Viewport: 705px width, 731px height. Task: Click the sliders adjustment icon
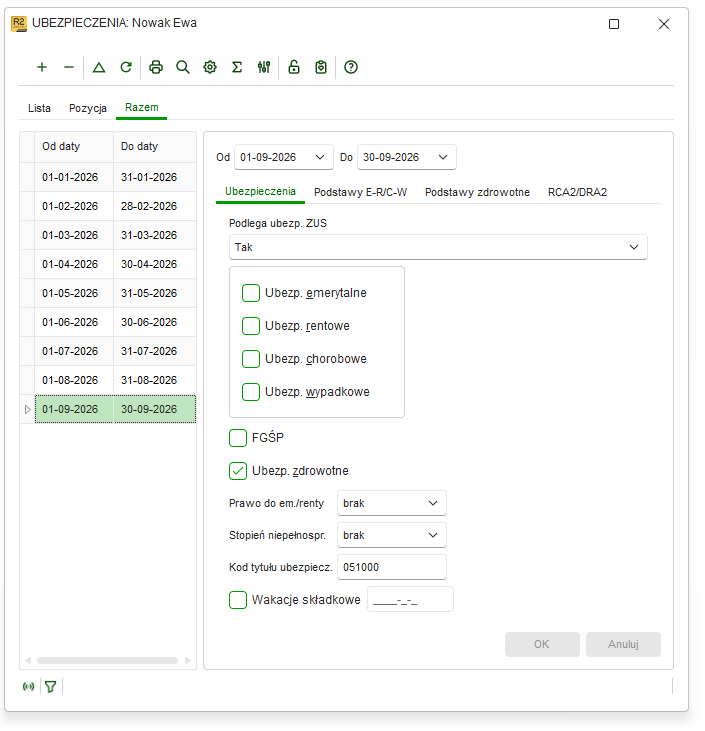[264, 67]
